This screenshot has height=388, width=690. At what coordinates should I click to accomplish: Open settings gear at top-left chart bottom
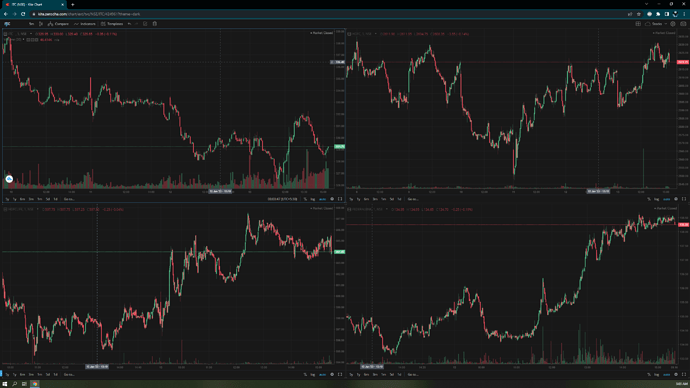click(332, 199)
